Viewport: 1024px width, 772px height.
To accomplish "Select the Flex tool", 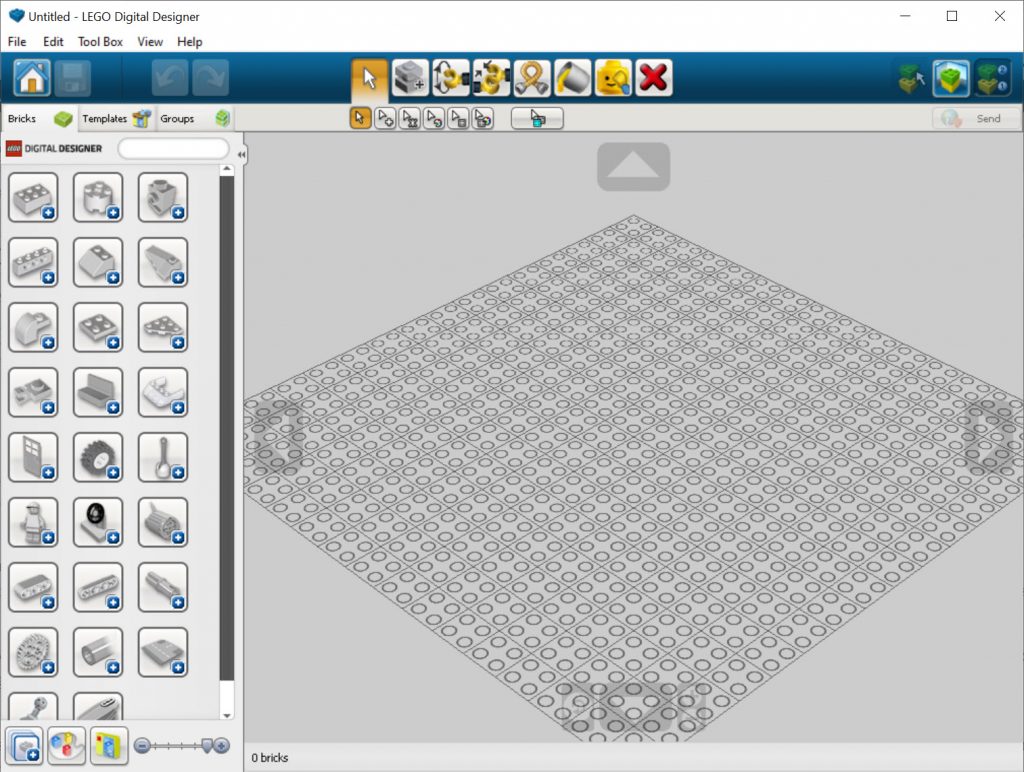I will coord(532,78).
